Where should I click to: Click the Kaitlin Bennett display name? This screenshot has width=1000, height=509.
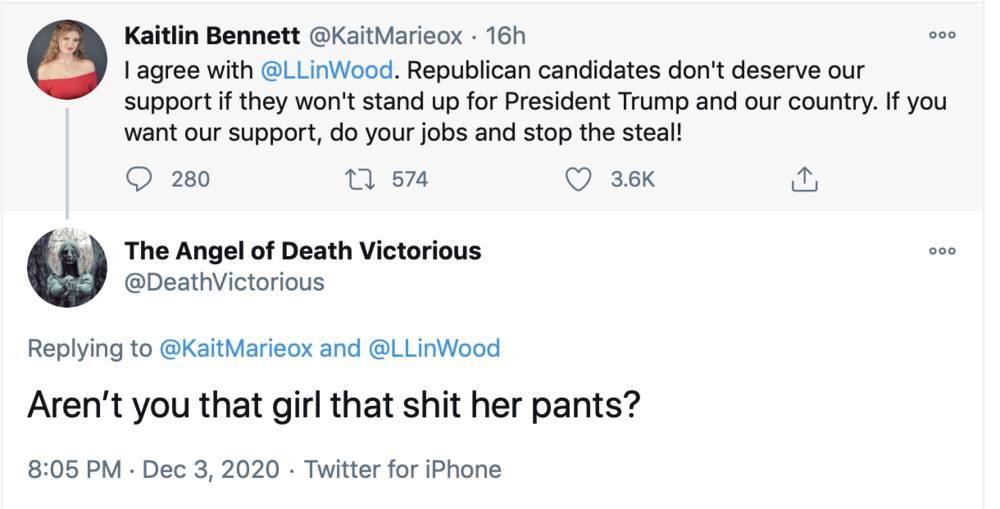coord(212,36)
